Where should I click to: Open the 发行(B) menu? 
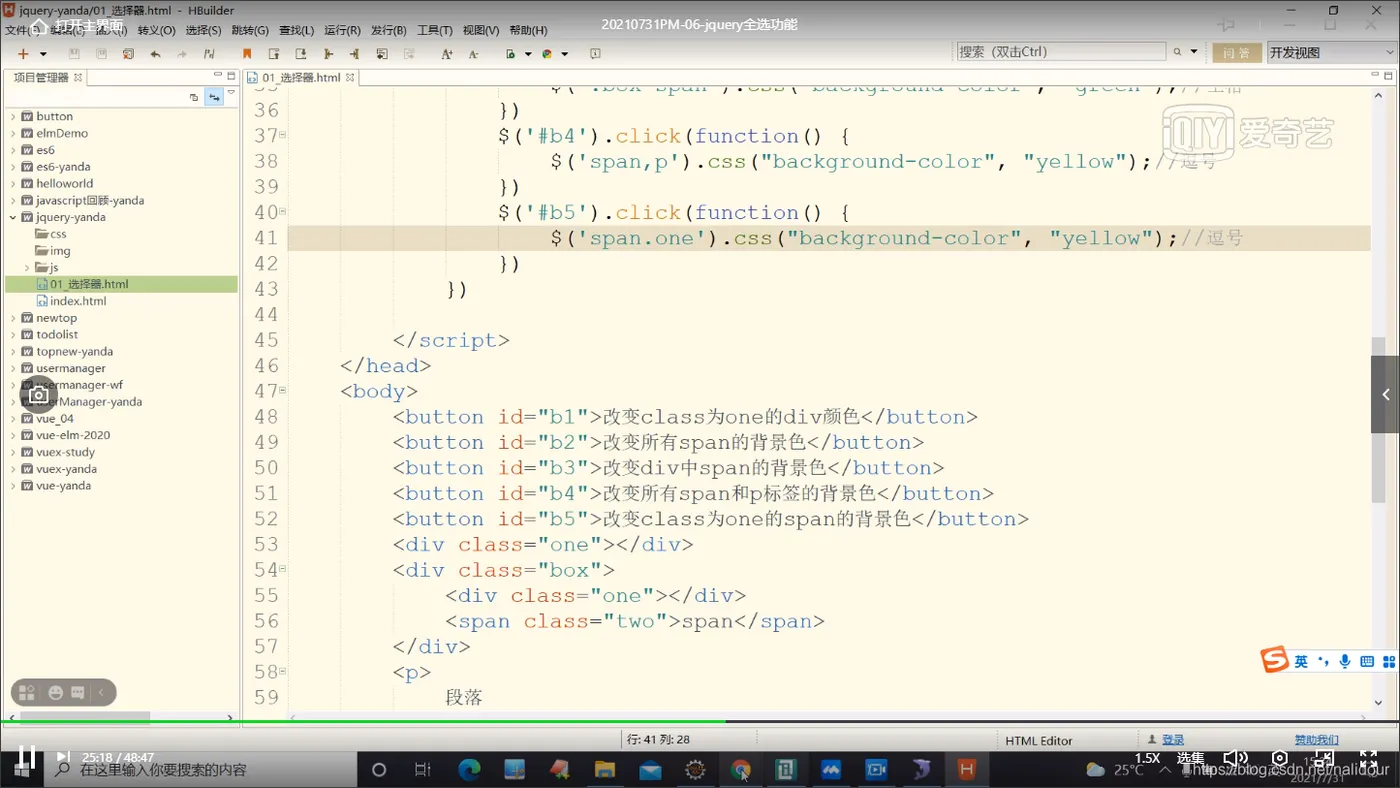389,31
